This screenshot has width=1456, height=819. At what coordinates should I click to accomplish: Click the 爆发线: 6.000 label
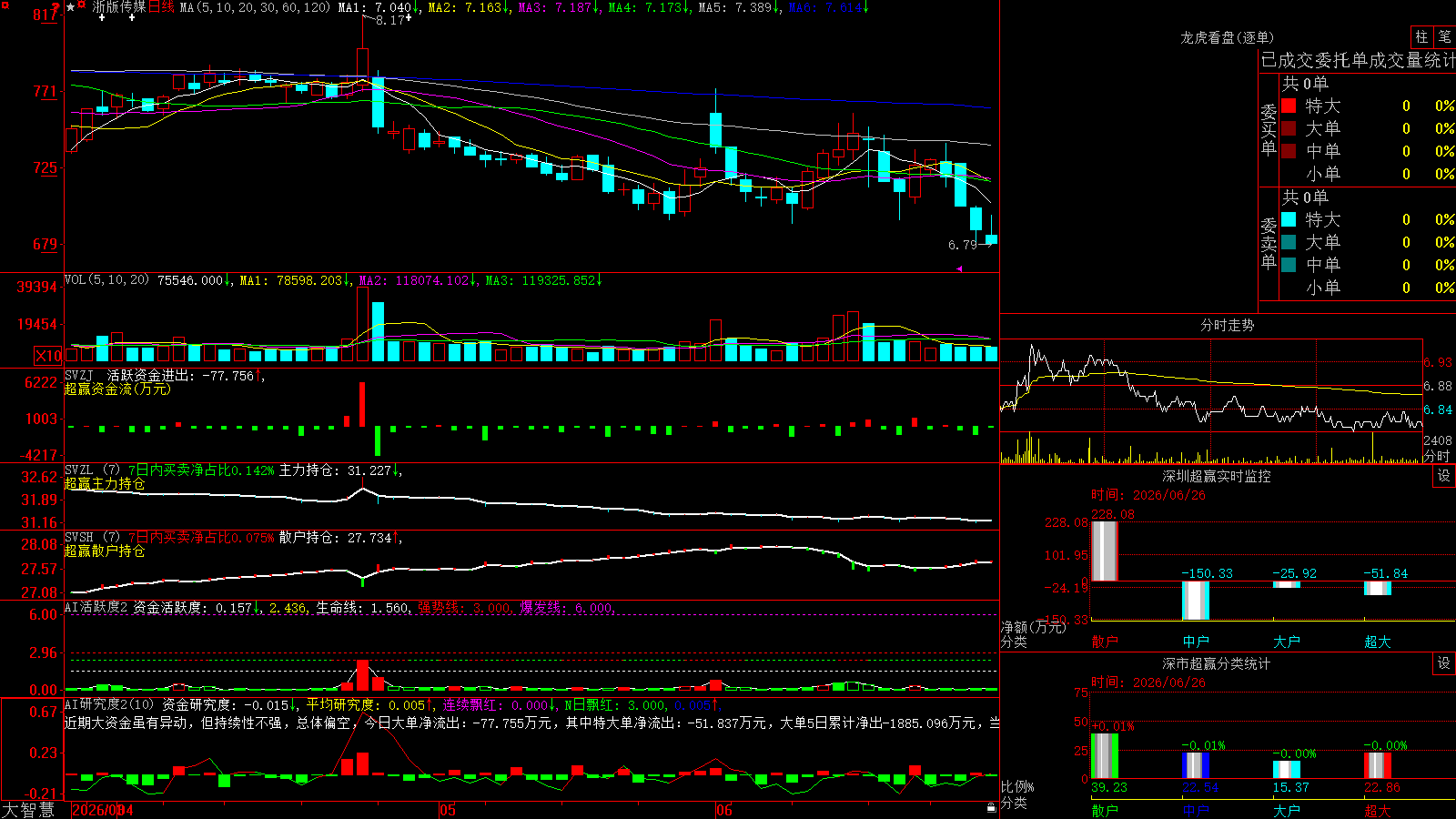(x=568, y=607)
